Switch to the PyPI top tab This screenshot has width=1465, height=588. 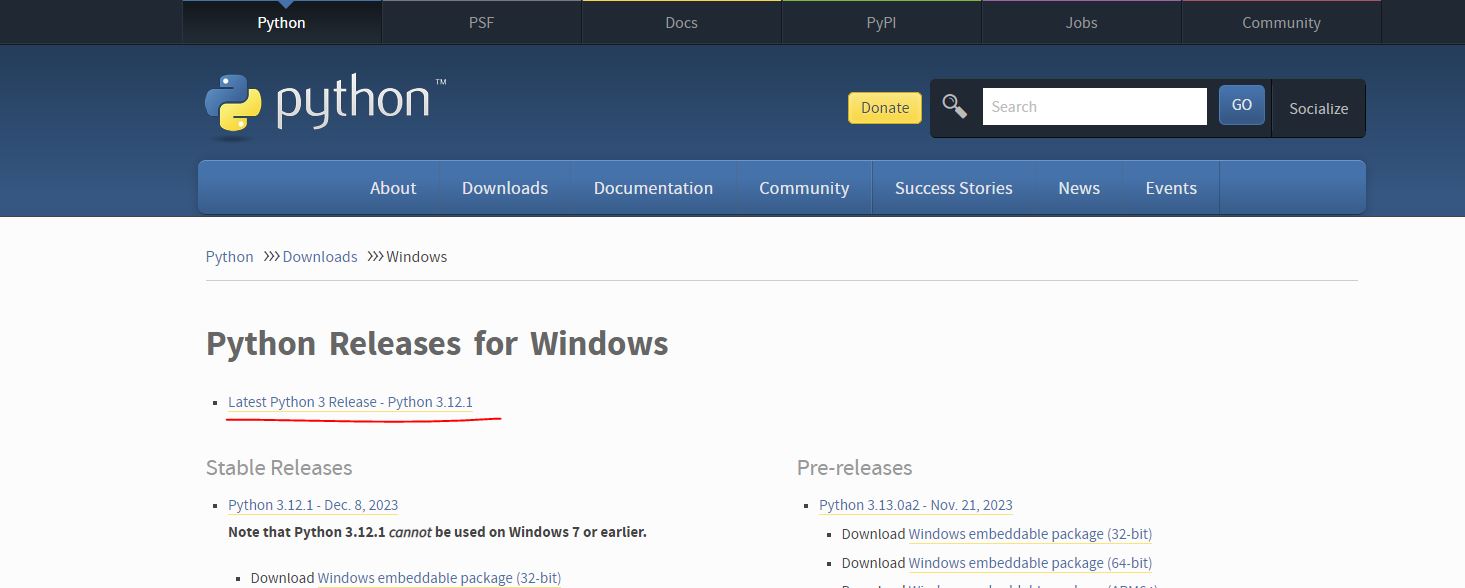881,22
